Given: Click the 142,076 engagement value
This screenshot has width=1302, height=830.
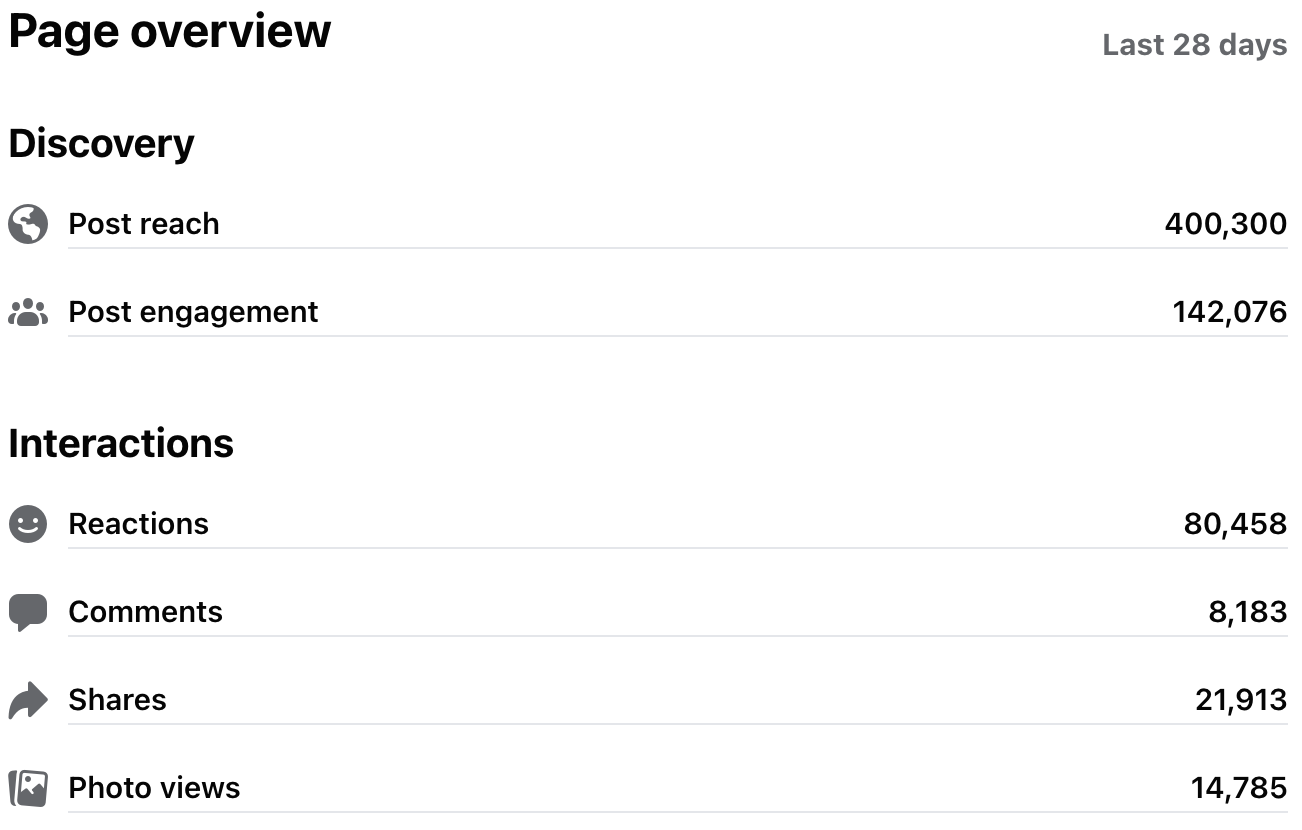Looking at the screenshot, I should pyautogui.click(x=1229, y=312).
